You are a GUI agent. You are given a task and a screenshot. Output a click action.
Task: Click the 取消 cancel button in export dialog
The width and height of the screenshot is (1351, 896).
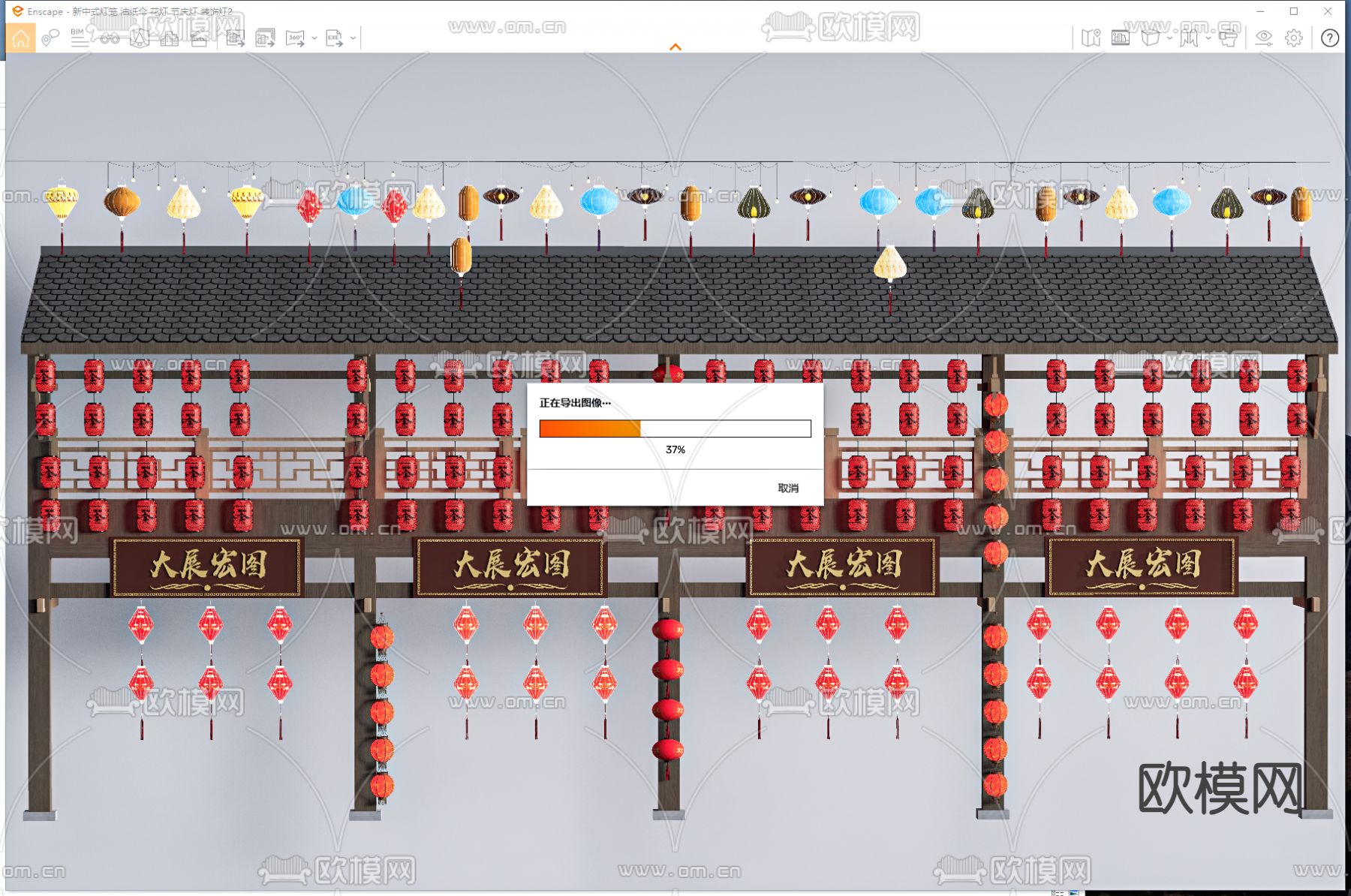(x=788, y=489)
